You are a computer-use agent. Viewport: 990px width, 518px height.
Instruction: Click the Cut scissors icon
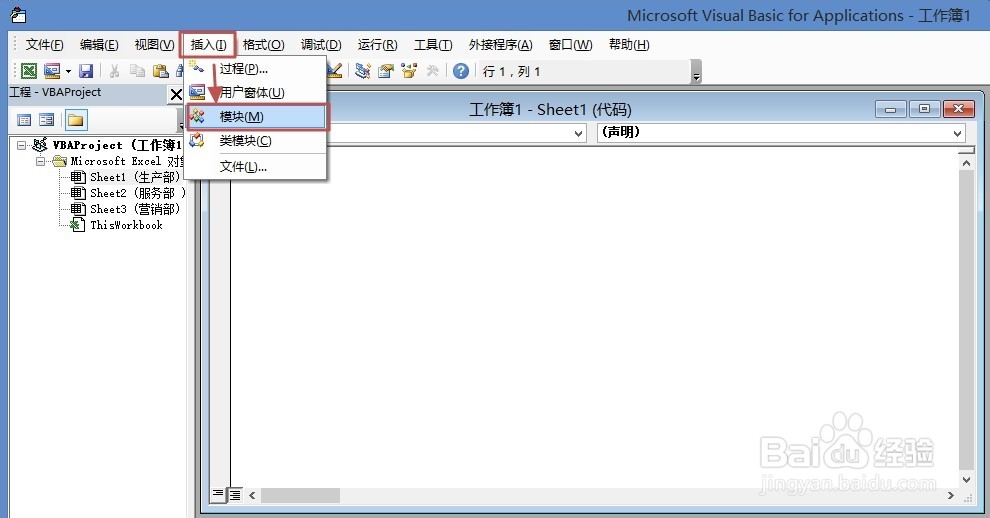point(114,71)
